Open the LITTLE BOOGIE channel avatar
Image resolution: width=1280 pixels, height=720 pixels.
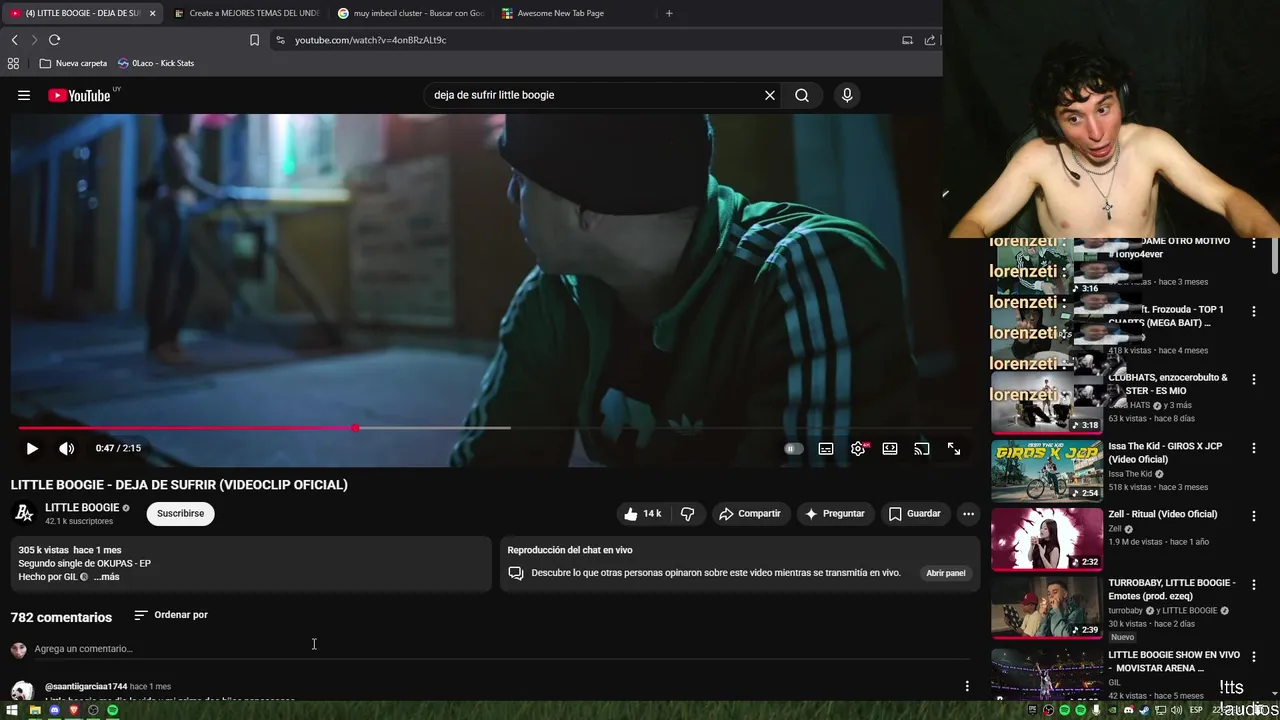point(24,514)
